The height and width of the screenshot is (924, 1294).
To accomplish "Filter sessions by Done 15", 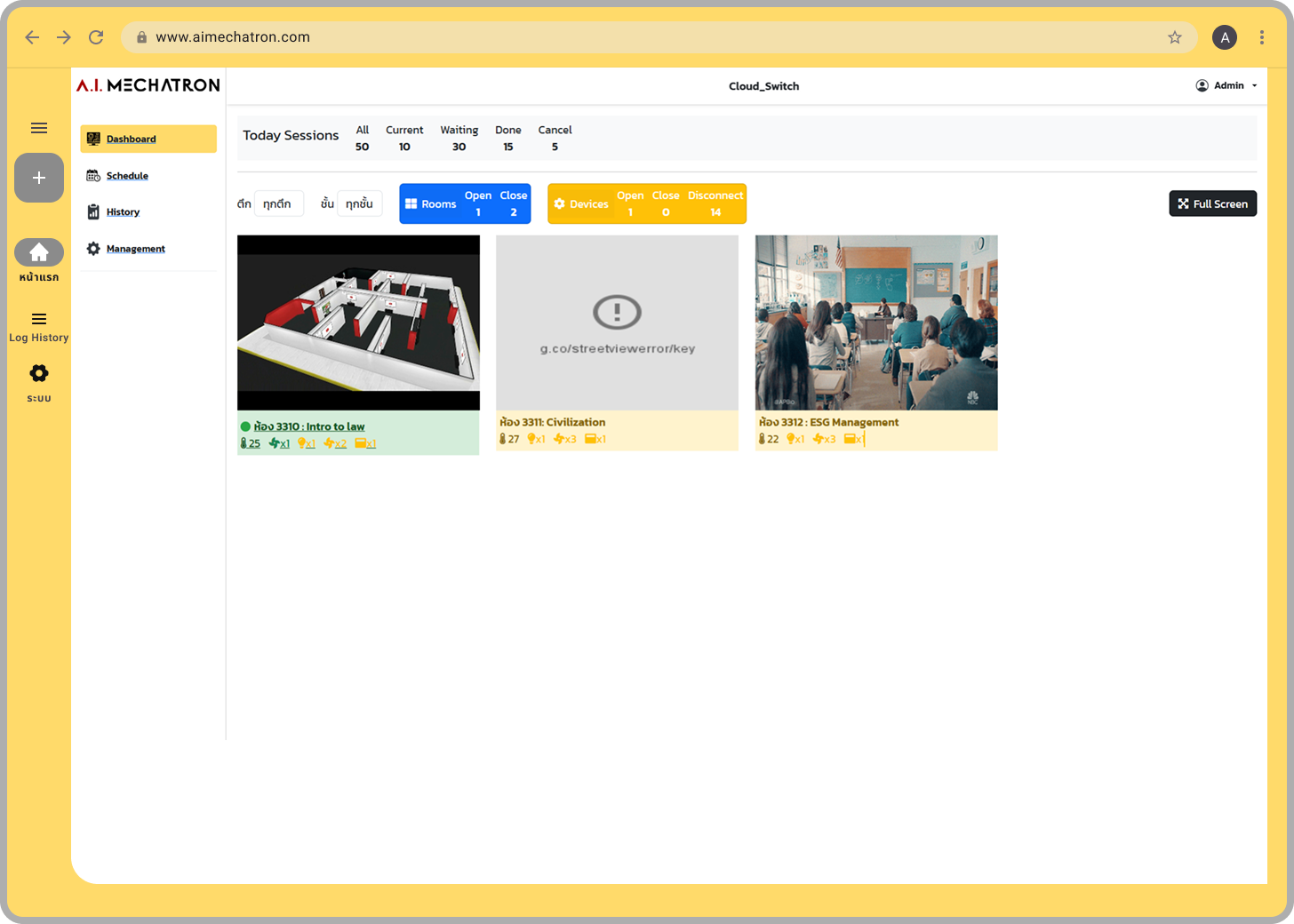I will point(508,138).
